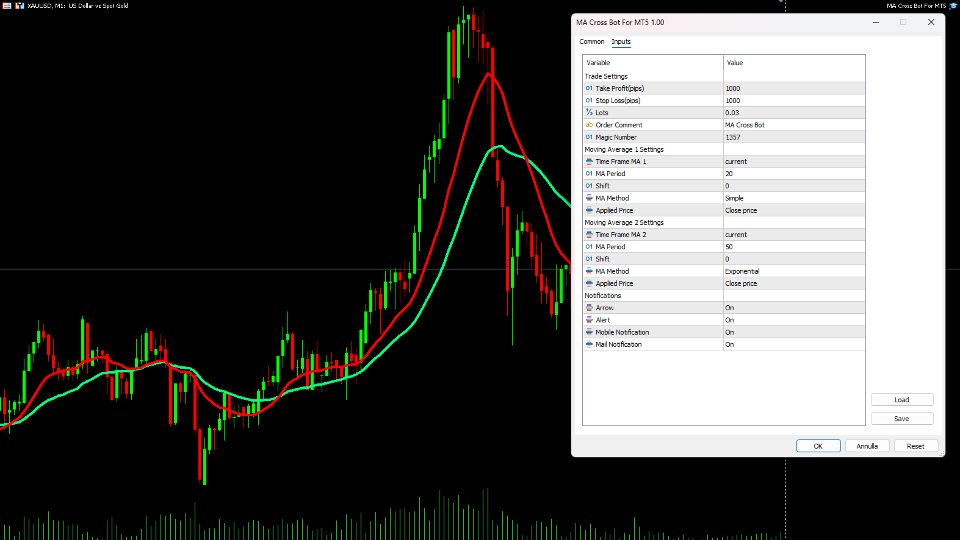This screenshot has height=540, width=960.
Task: Select the Trade Settings section row
Action: click(x=724, y=77)
